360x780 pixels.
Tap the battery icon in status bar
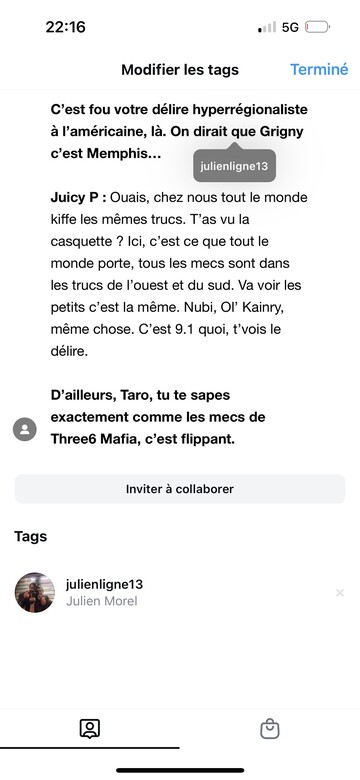[x=318, y=27]
